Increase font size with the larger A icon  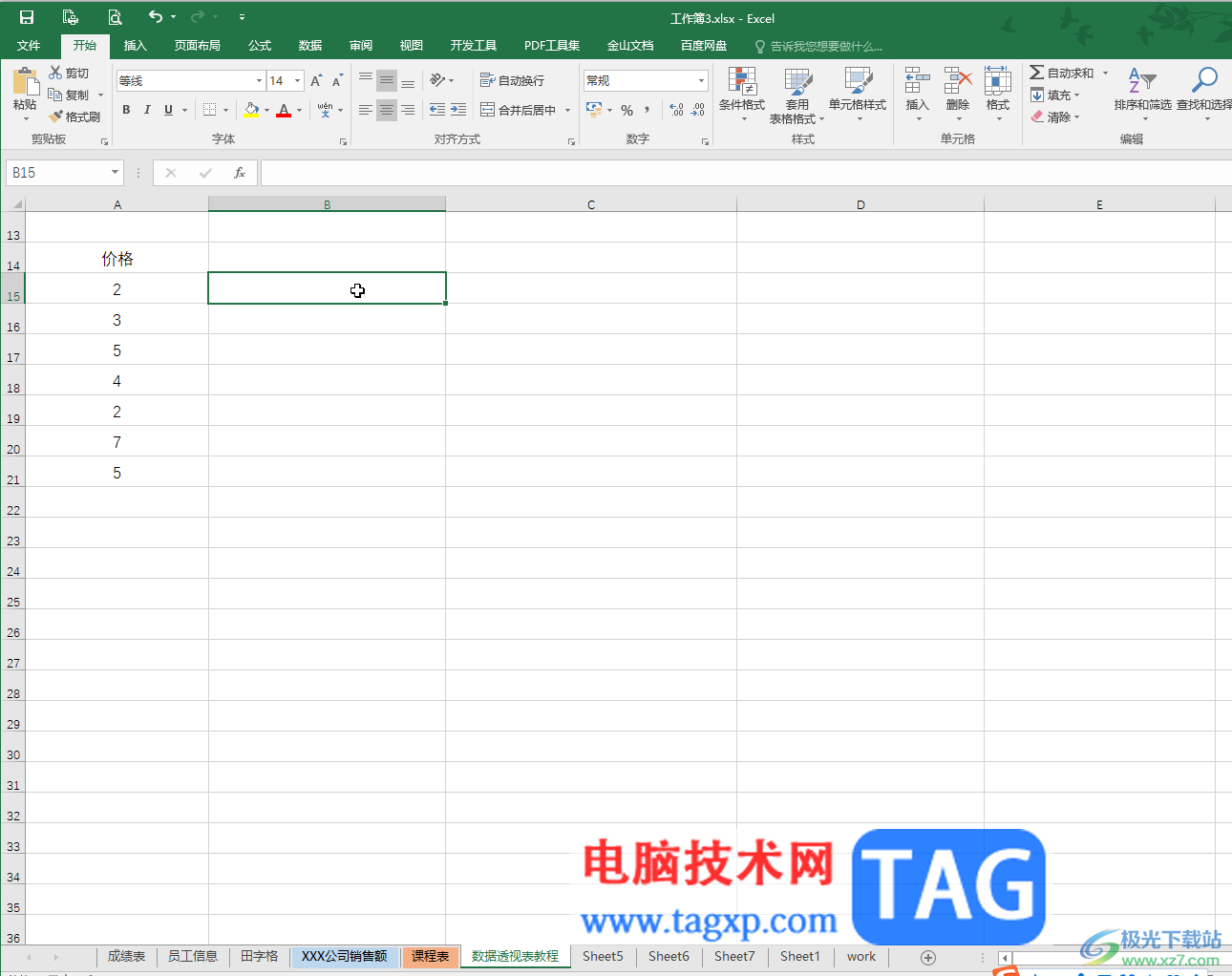pos(316,81)
